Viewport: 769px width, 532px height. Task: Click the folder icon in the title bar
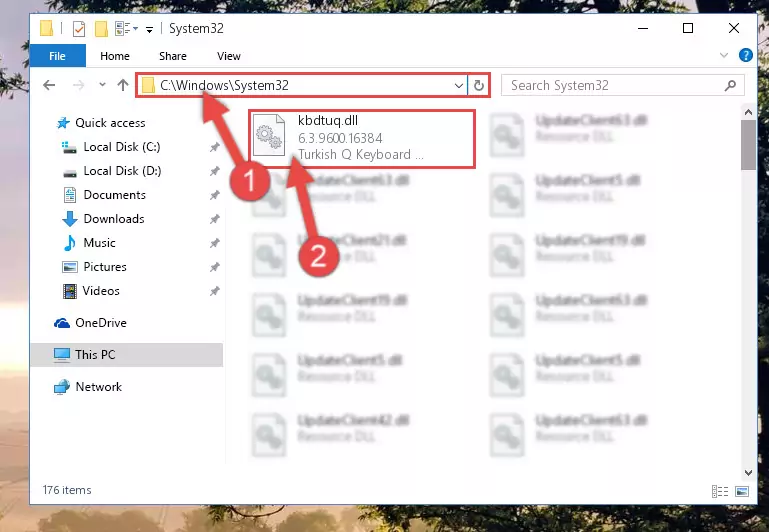pos(47,28)
